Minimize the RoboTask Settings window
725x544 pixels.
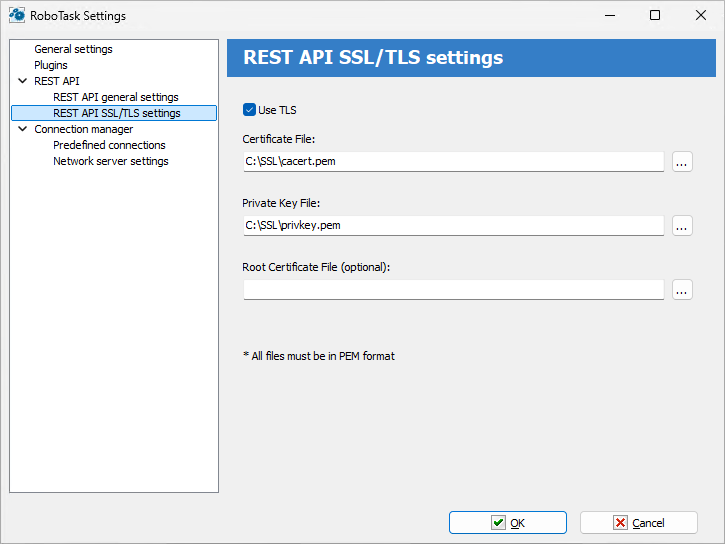pos(610,15)
